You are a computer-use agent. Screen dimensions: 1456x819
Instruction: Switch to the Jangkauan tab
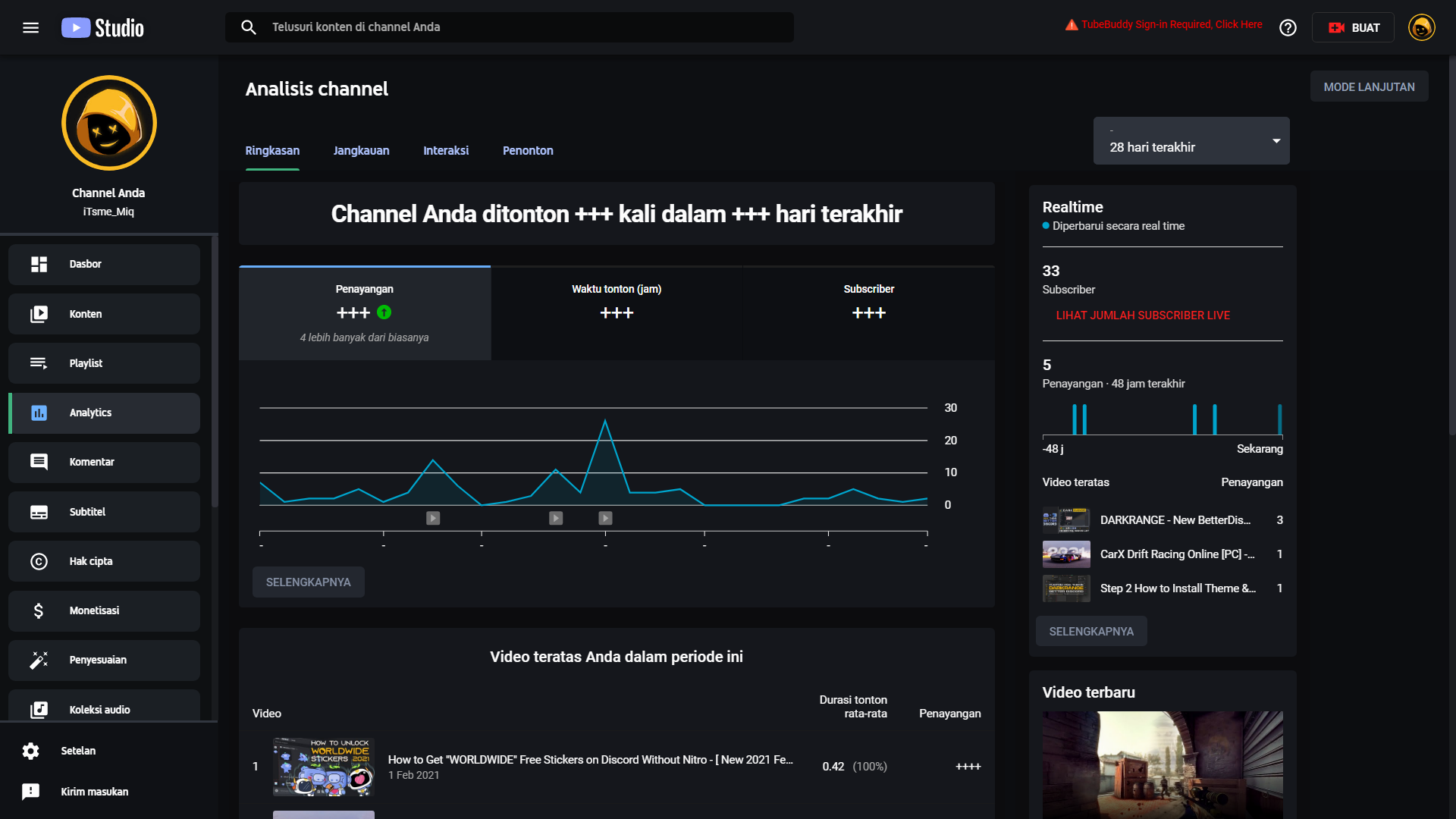[x=361, y=151]
